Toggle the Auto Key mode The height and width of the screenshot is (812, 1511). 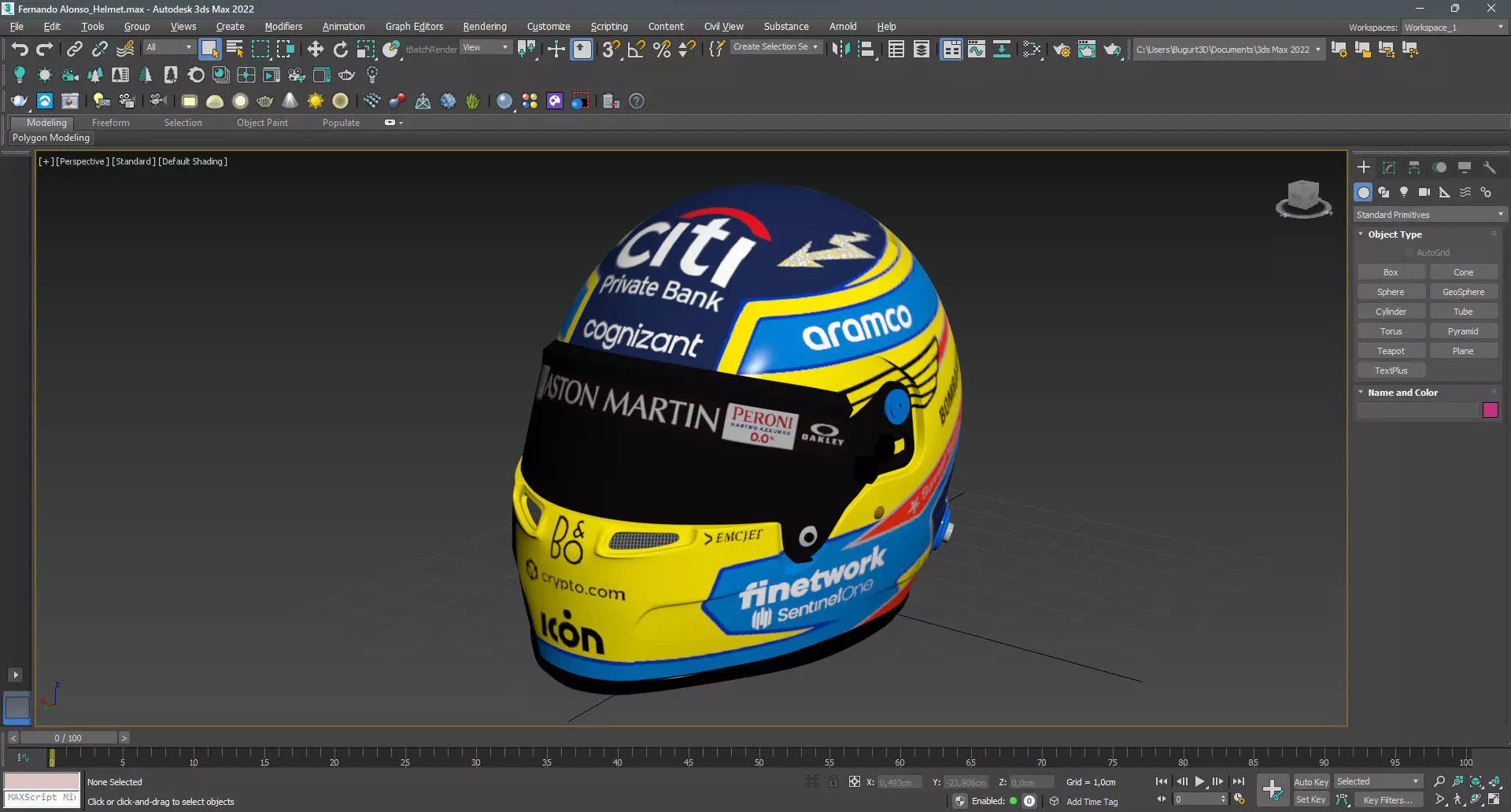pos(1310,782)
